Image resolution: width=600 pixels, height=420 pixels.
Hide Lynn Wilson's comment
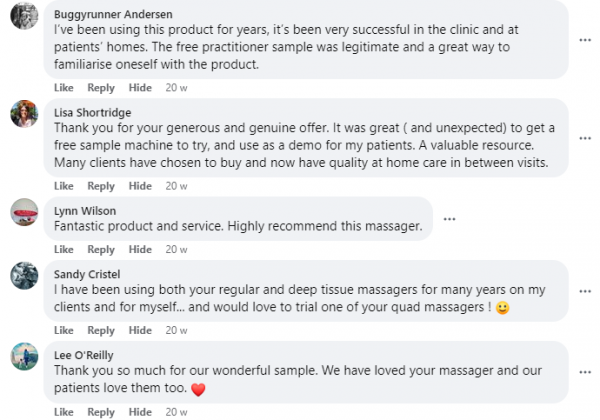(140, 250)
